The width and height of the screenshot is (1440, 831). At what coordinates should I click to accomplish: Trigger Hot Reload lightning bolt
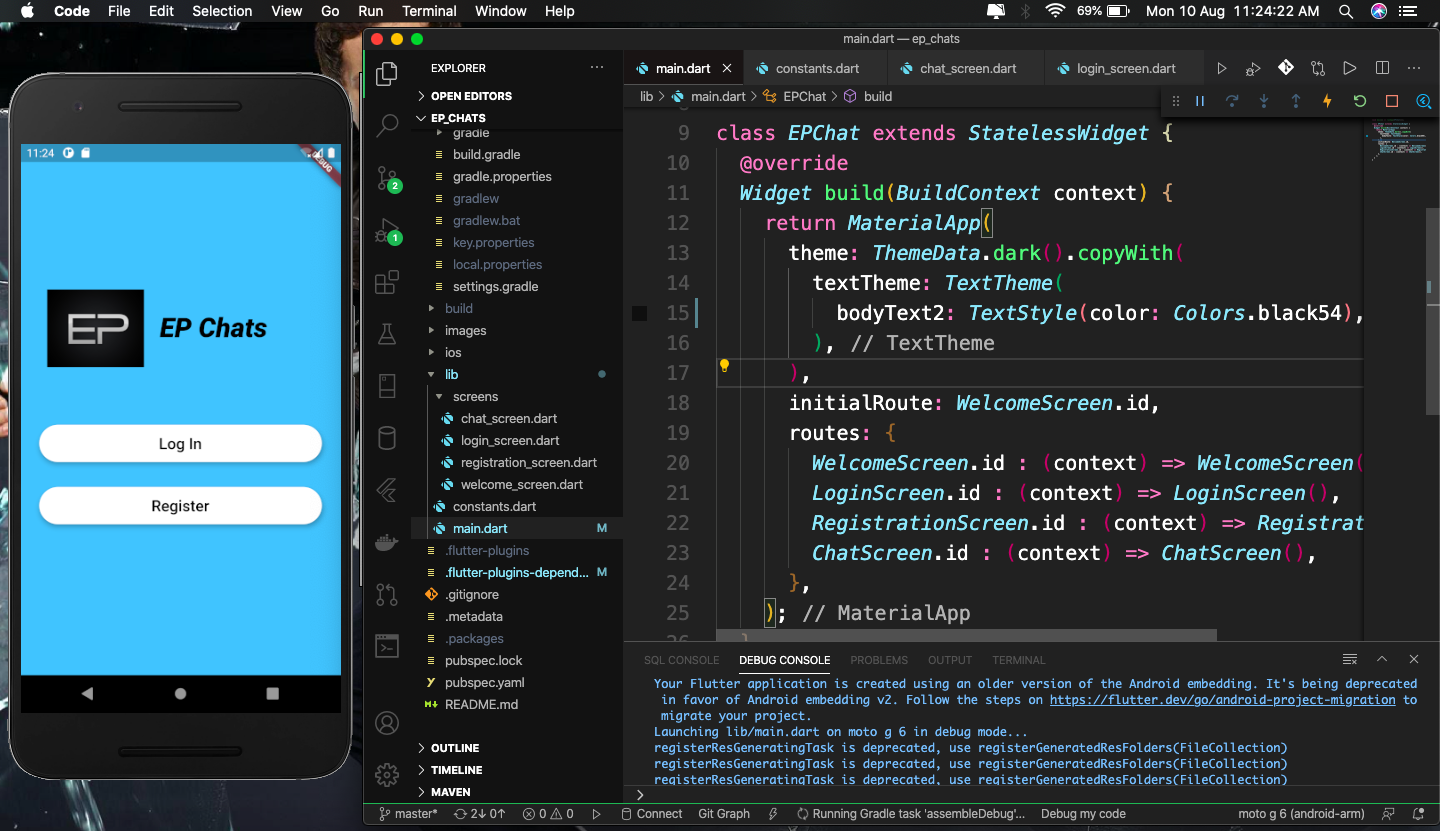coord(1328,101)
